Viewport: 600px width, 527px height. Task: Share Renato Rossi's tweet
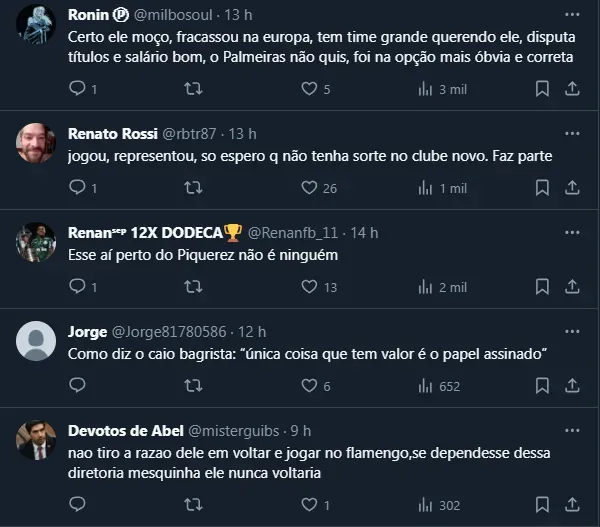tap(572, 187)
